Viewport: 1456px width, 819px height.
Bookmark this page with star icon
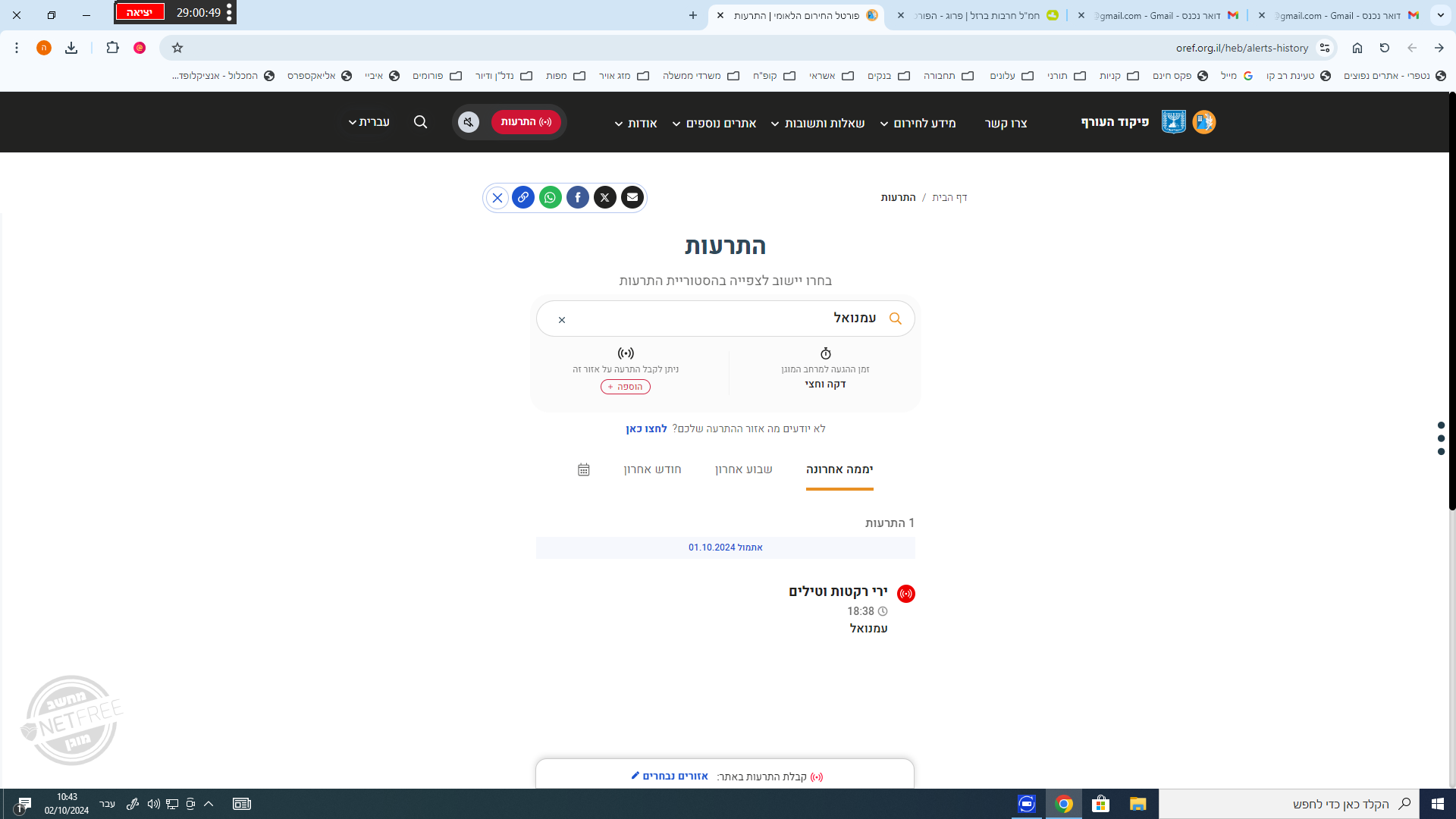coord(177,48)
